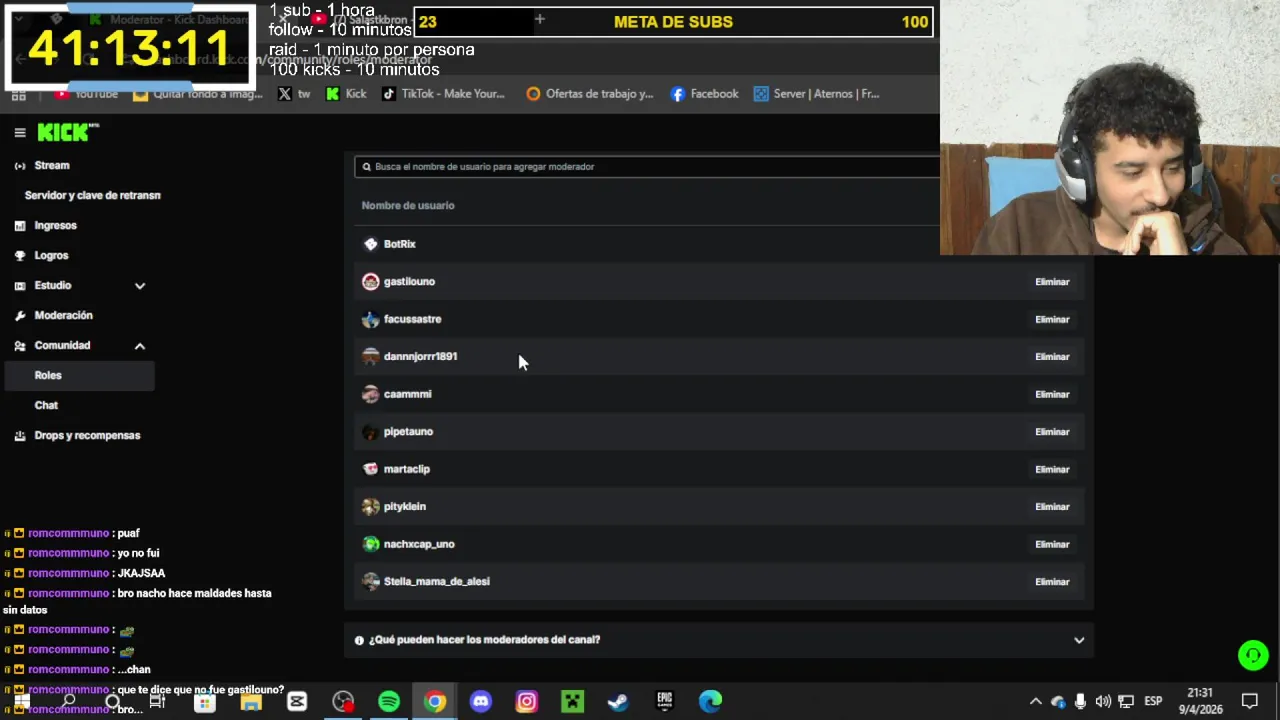
Task: Open File Explorer from the taskbar
Action: pyautogui.click(x=251, y=702)
